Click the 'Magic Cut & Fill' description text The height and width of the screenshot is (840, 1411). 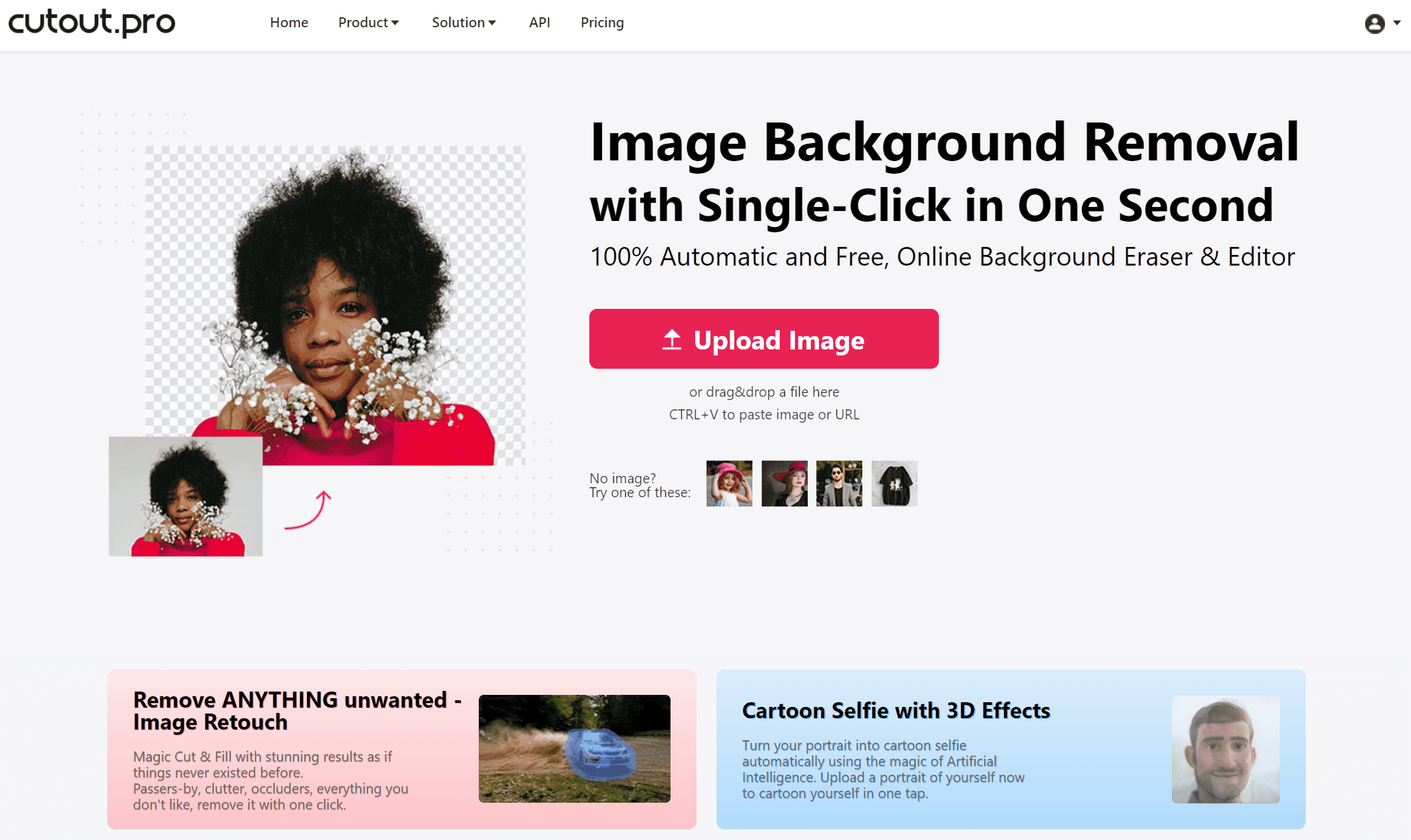[x=270, y=781]
